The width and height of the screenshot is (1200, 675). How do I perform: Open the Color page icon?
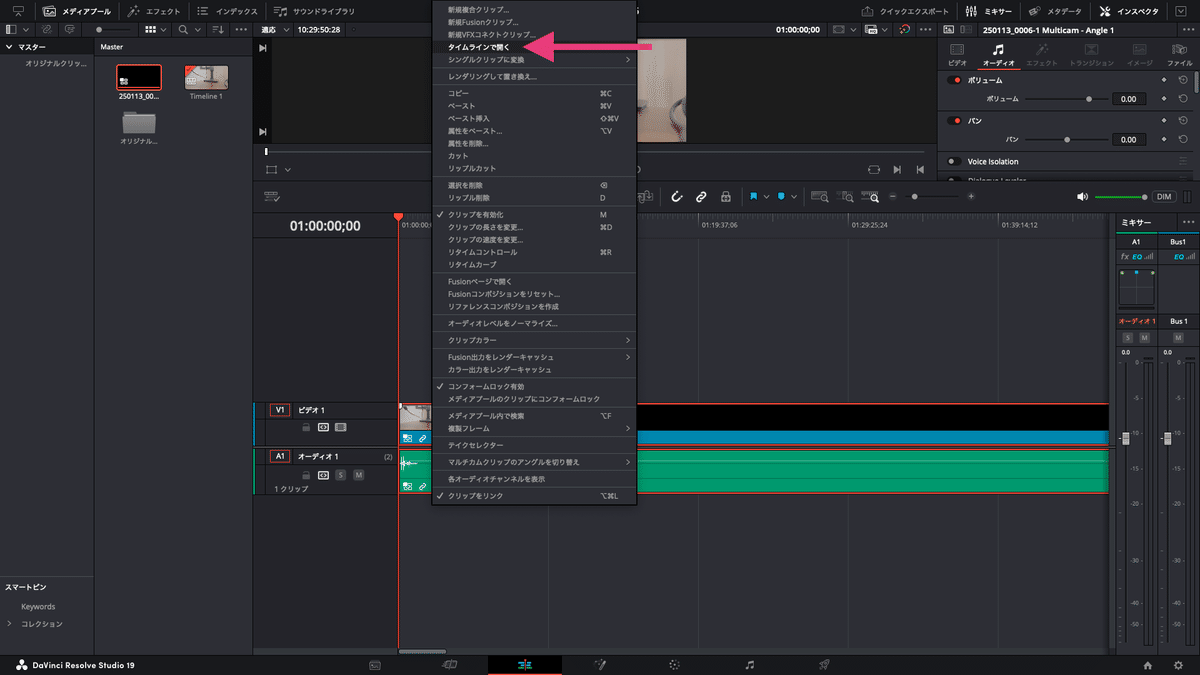click(x=675, y=664)
